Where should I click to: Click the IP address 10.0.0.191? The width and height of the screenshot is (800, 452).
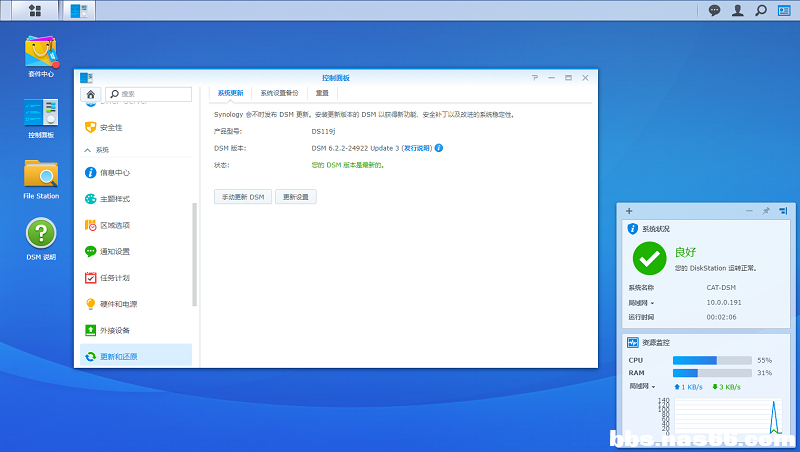pos(723,303)
